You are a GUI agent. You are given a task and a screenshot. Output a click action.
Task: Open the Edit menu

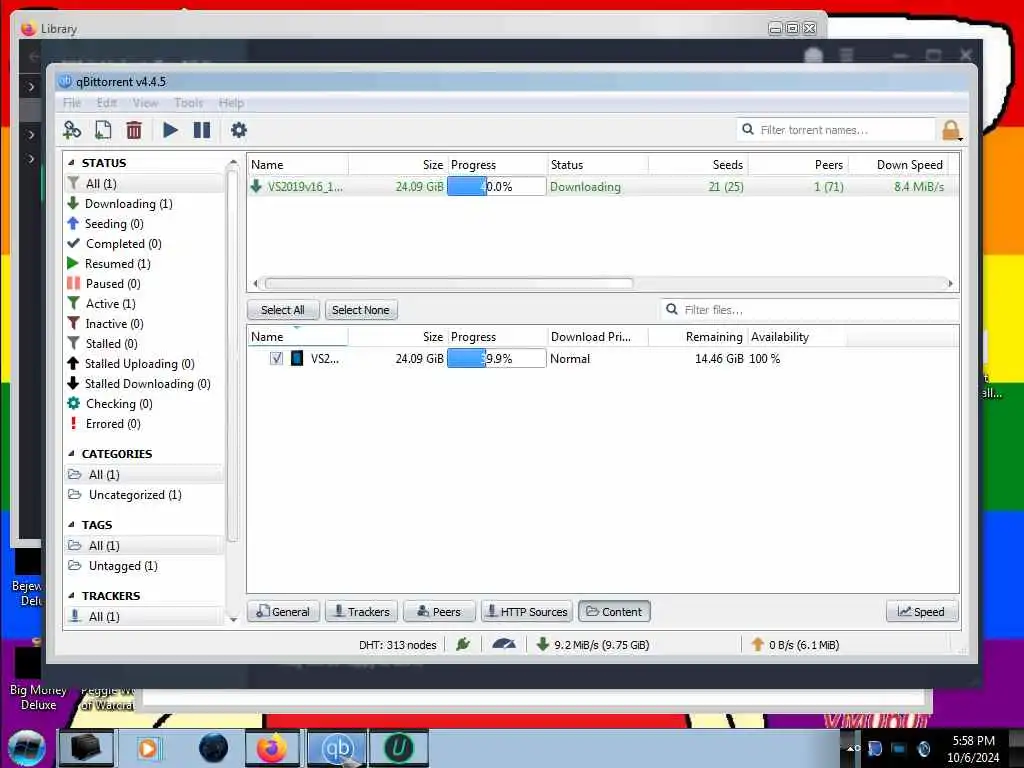click(106, 103)
